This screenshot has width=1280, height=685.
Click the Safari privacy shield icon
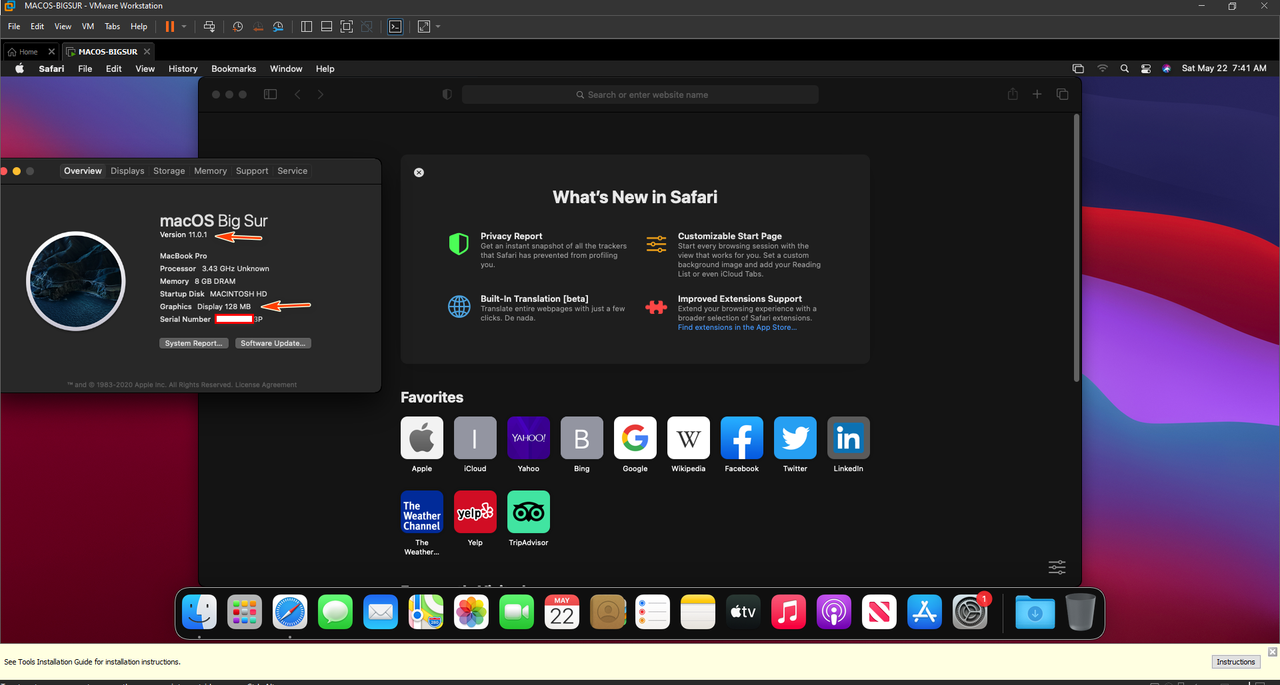(x=447, y=94)
